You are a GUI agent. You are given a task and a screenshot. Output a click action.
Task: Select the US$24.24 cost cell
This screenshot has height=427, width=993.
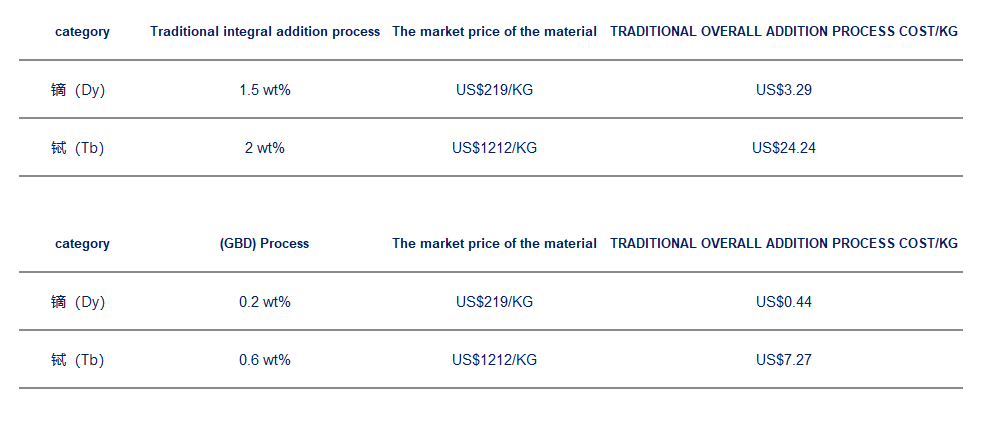(784, 148)
